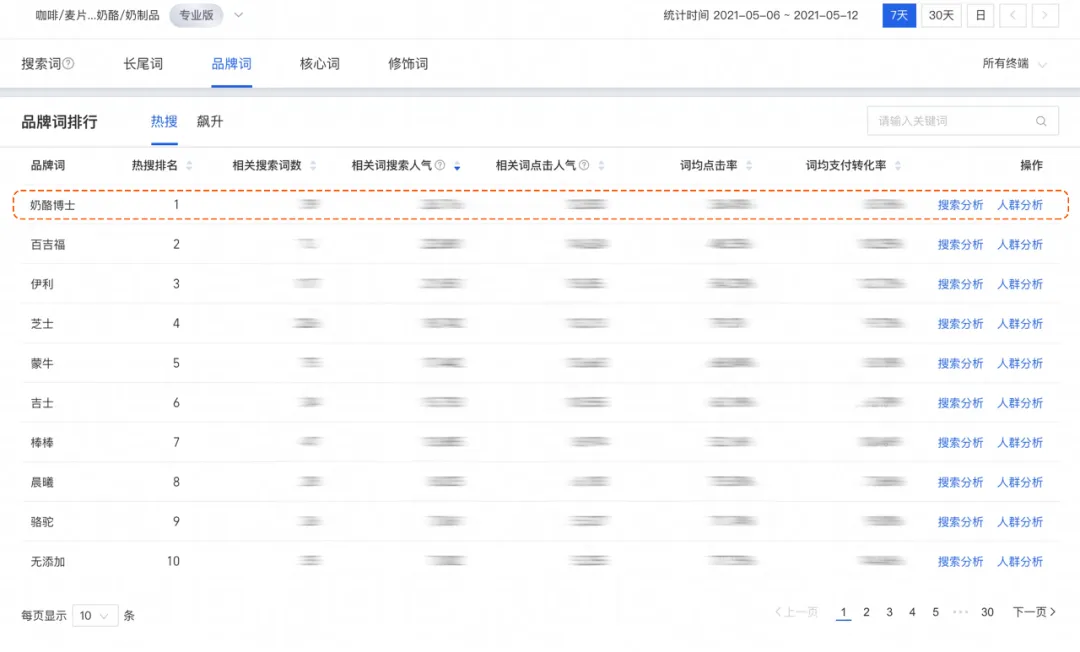Sort by 相关词搜索人气 column arrows
Viewport: 1080px width, 652px height.
(457, 165)
